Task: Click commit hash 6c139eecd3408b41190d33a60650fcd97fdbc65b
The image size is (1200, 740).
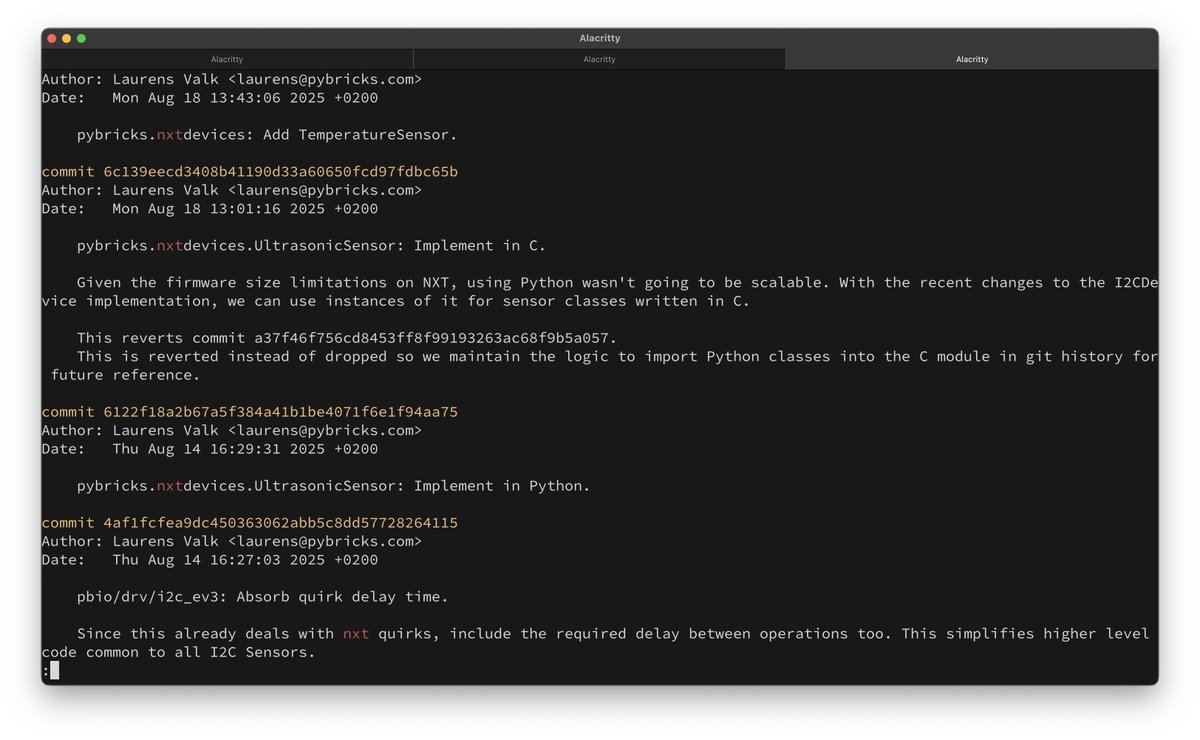Action: pyautogui.click(x=281, y=172)
